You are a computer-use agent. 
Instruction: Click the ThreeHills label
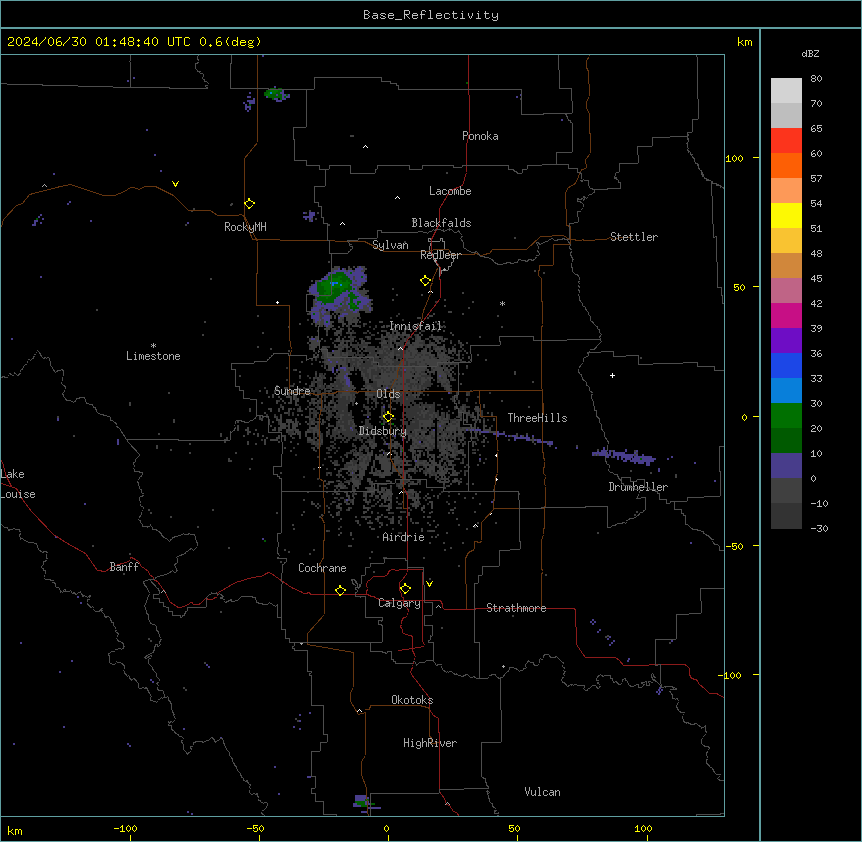coord(537,418)
